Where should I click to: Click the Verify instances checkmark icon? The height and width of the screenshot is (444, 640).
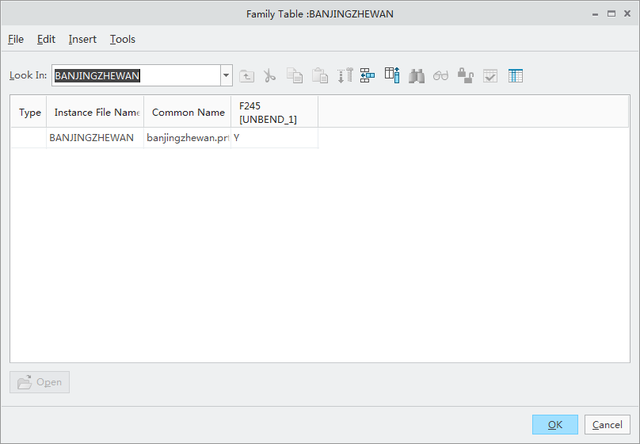pos(490,76)
